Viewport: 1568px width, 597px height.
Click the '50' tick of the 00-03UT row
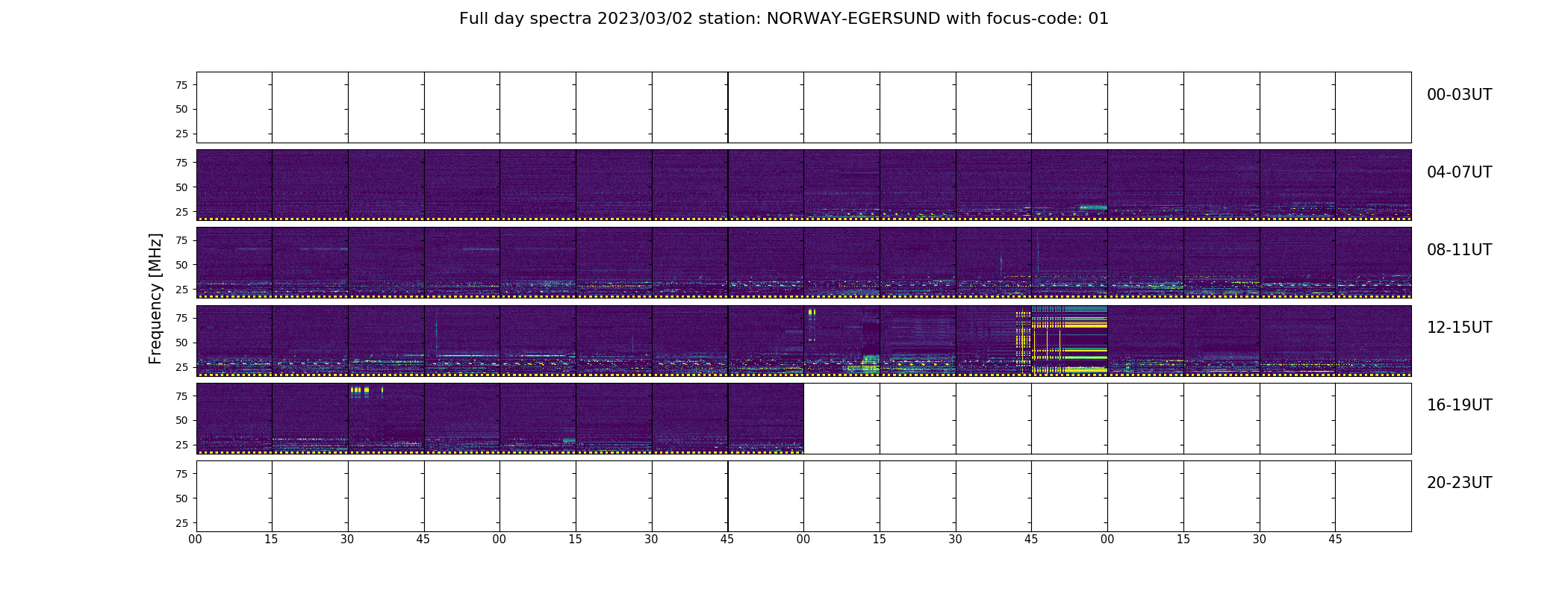click(x=181, y=109)
